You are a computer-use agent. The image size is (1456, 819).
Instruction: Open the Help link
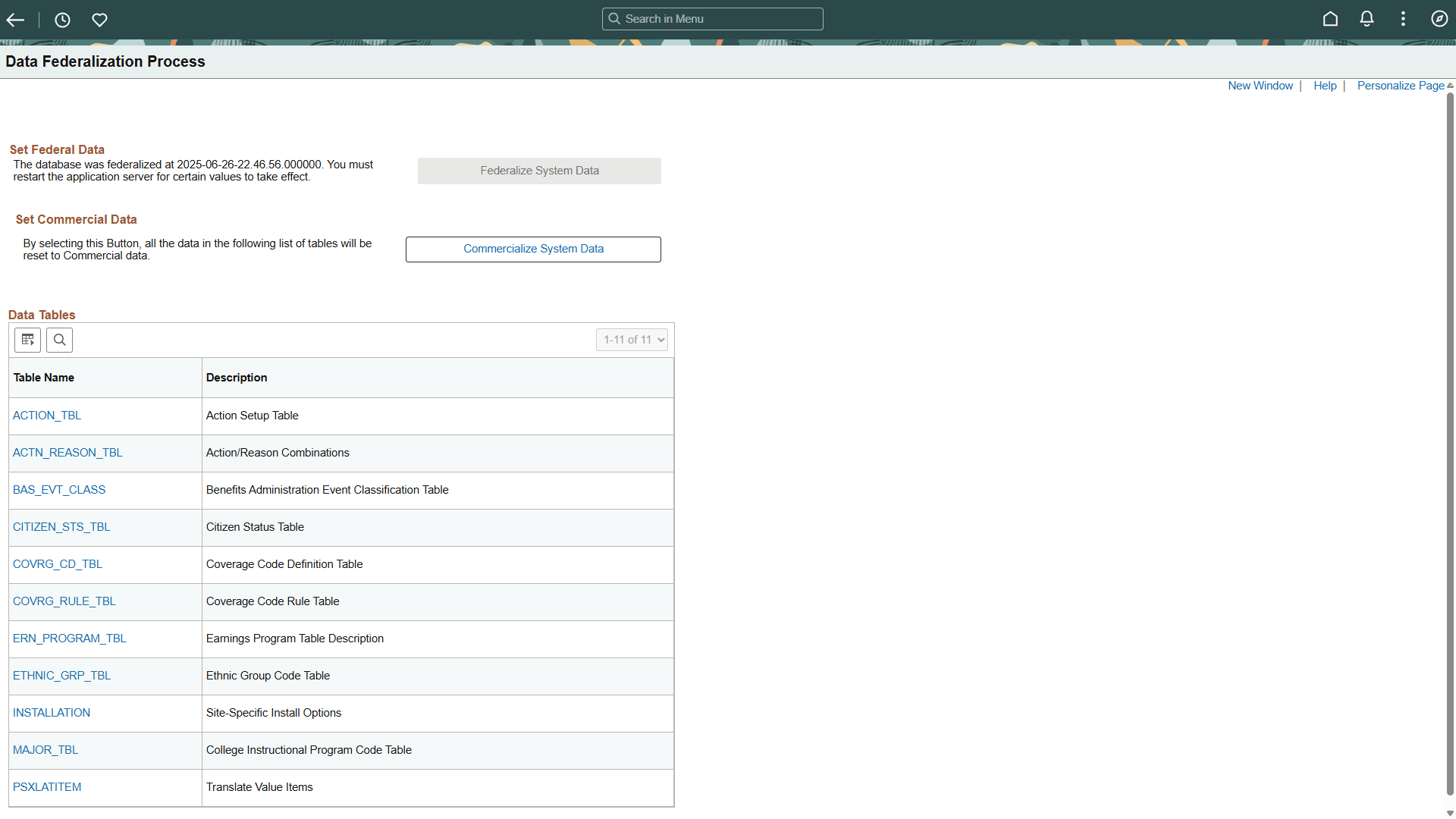coord(1325,86)
